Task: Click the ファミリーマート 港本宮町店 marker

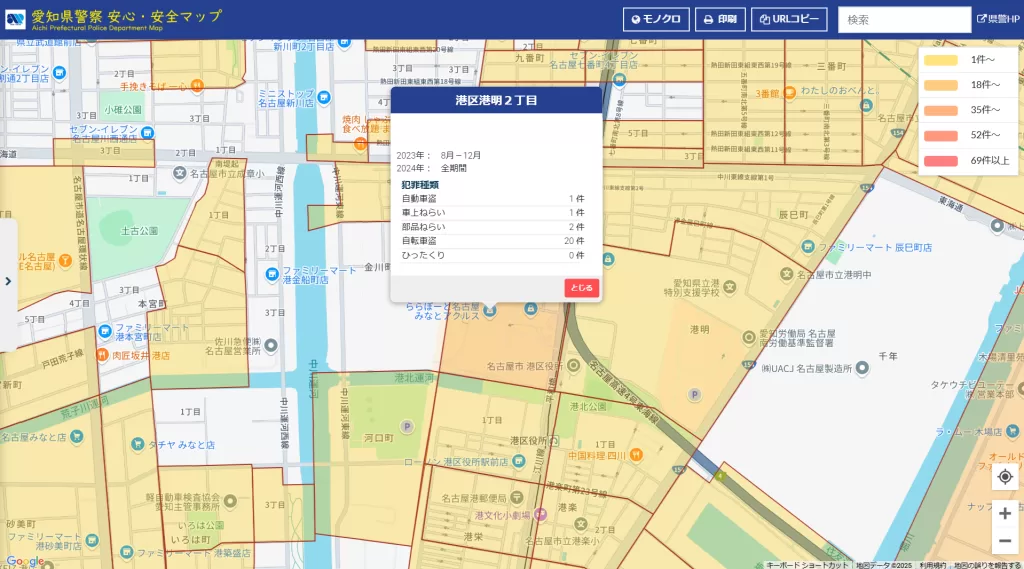Action: [105, 331]
